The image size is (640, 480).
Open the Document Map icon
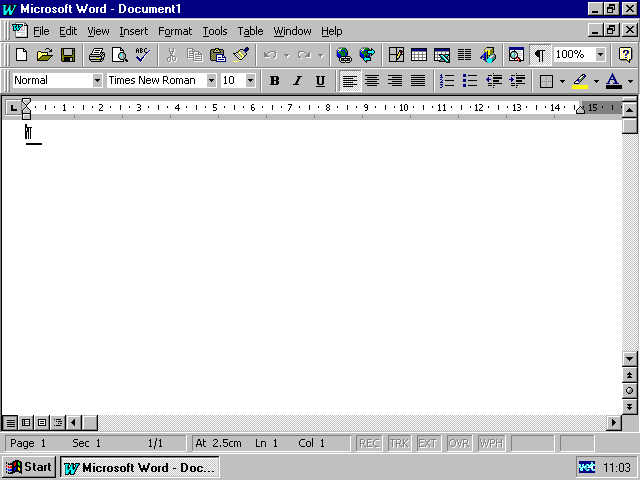[516, 55]
